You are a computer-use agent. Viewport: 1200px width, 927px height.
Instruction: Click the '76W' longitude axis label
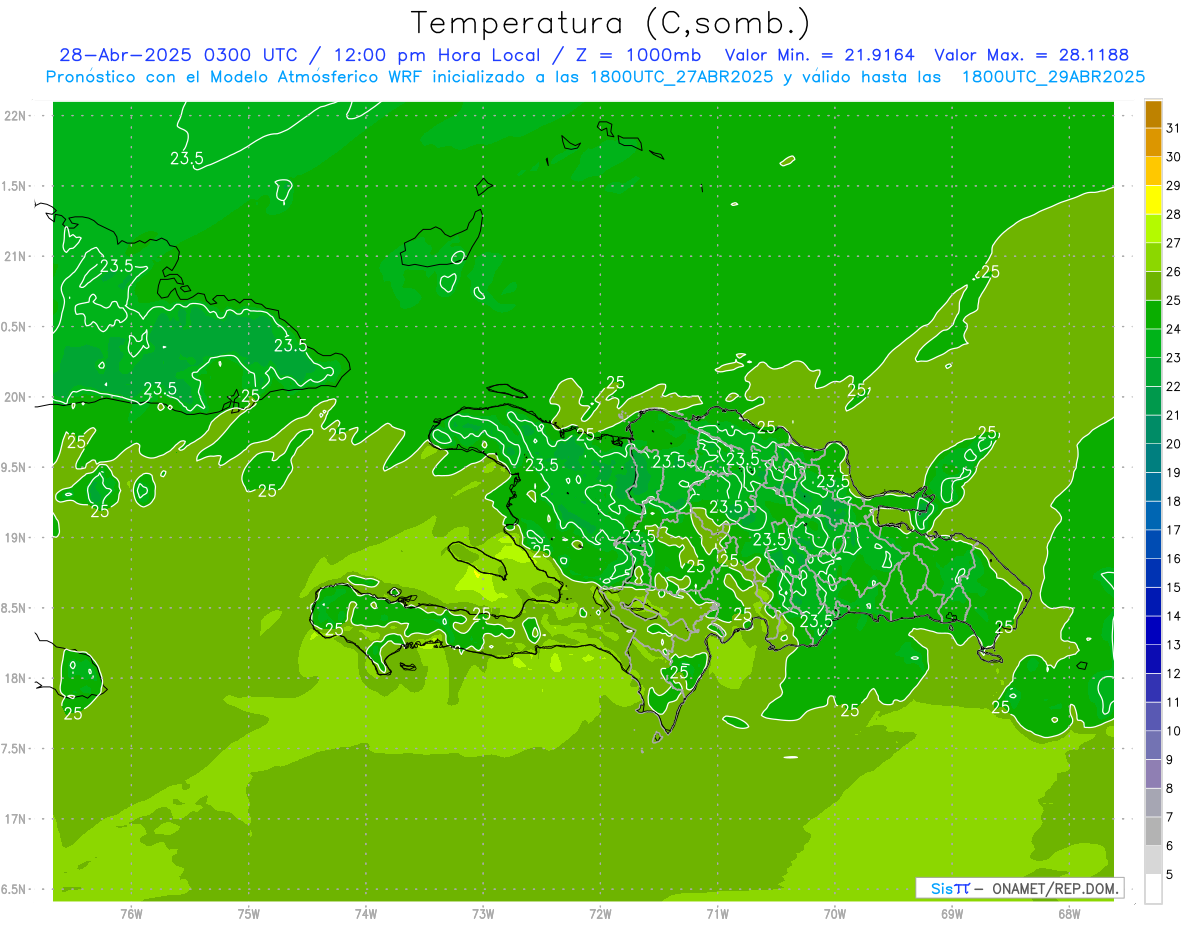tap(131, 914)
